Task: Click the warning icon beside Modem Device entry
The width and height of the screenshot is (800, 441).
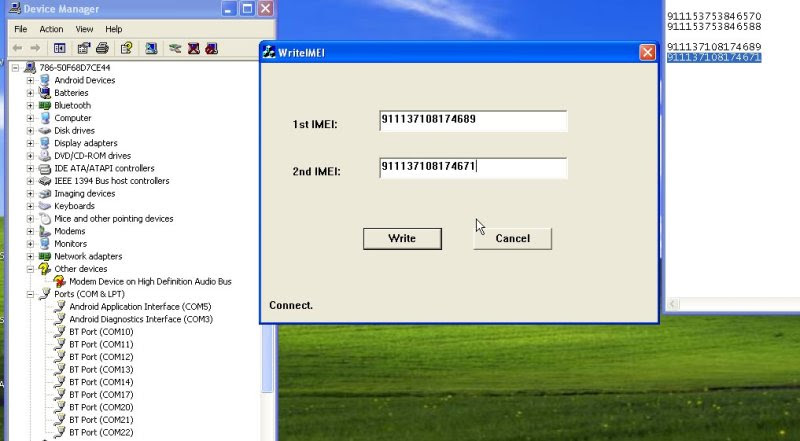Action: (x=60, y=281)
